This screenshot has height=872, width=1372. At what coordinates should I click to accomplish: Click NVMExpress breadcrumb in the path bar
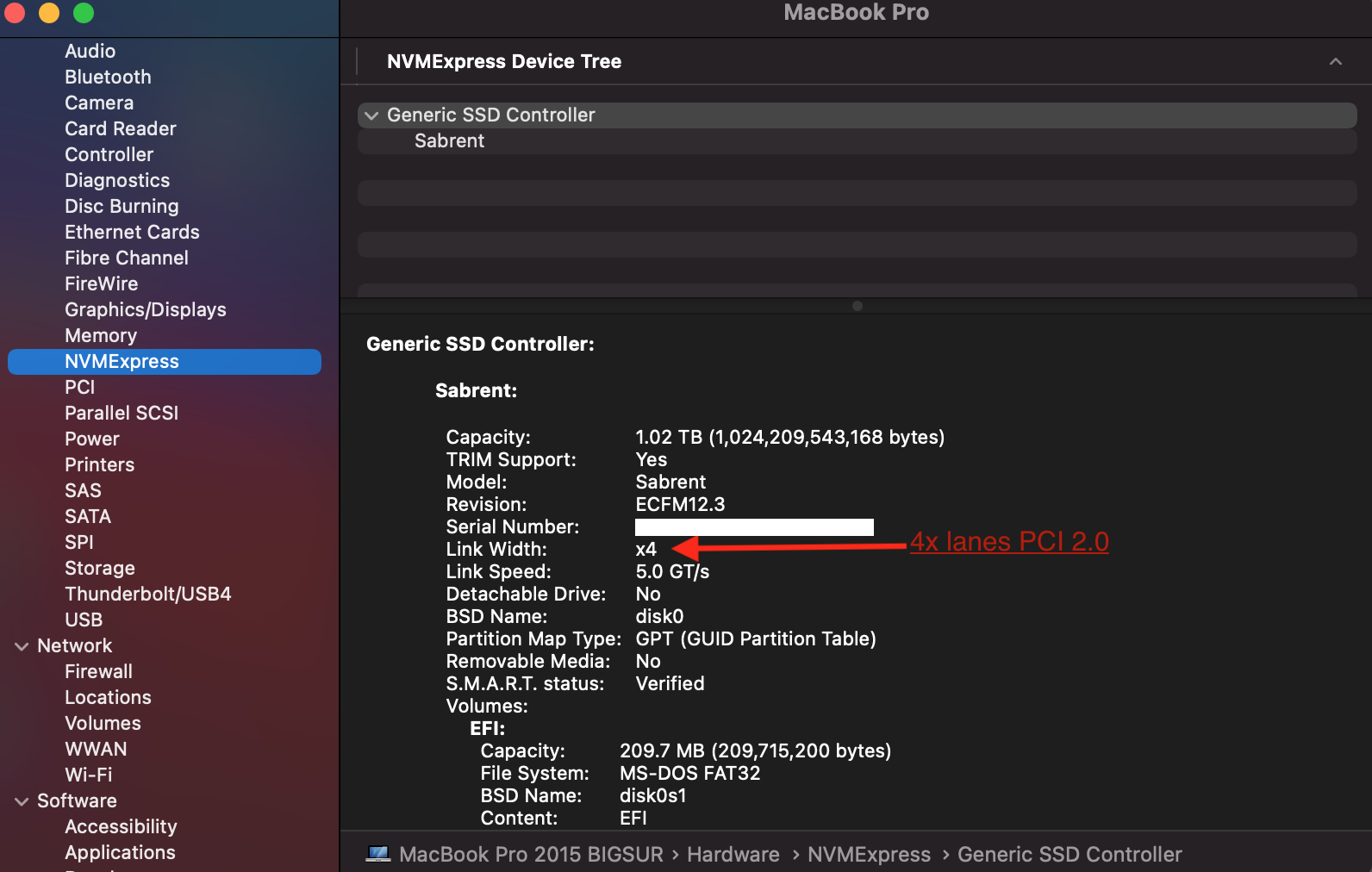click(869, 855)
